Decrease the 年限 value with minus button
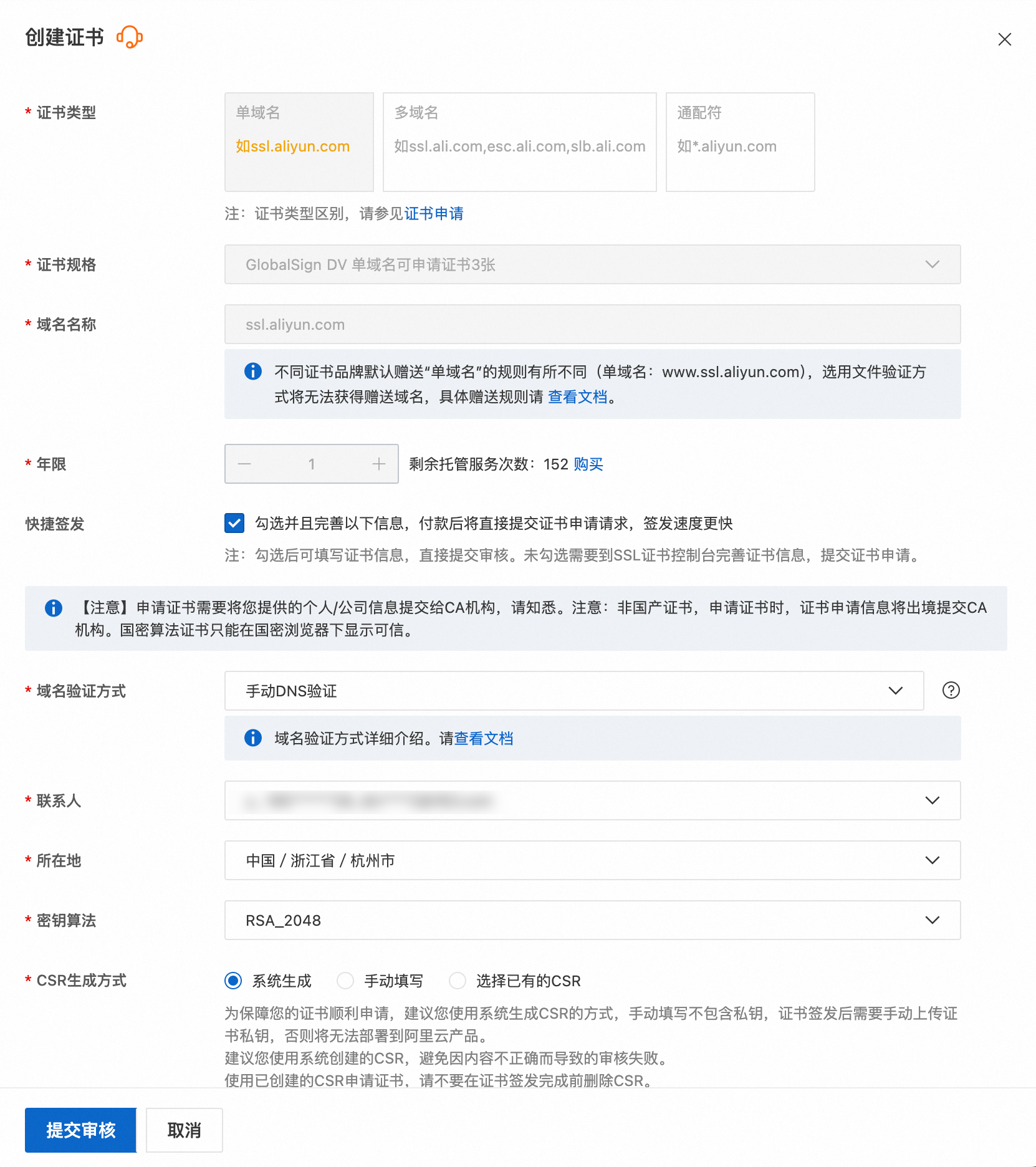Screen dimensions: 1036x1167 pos(244,464)
